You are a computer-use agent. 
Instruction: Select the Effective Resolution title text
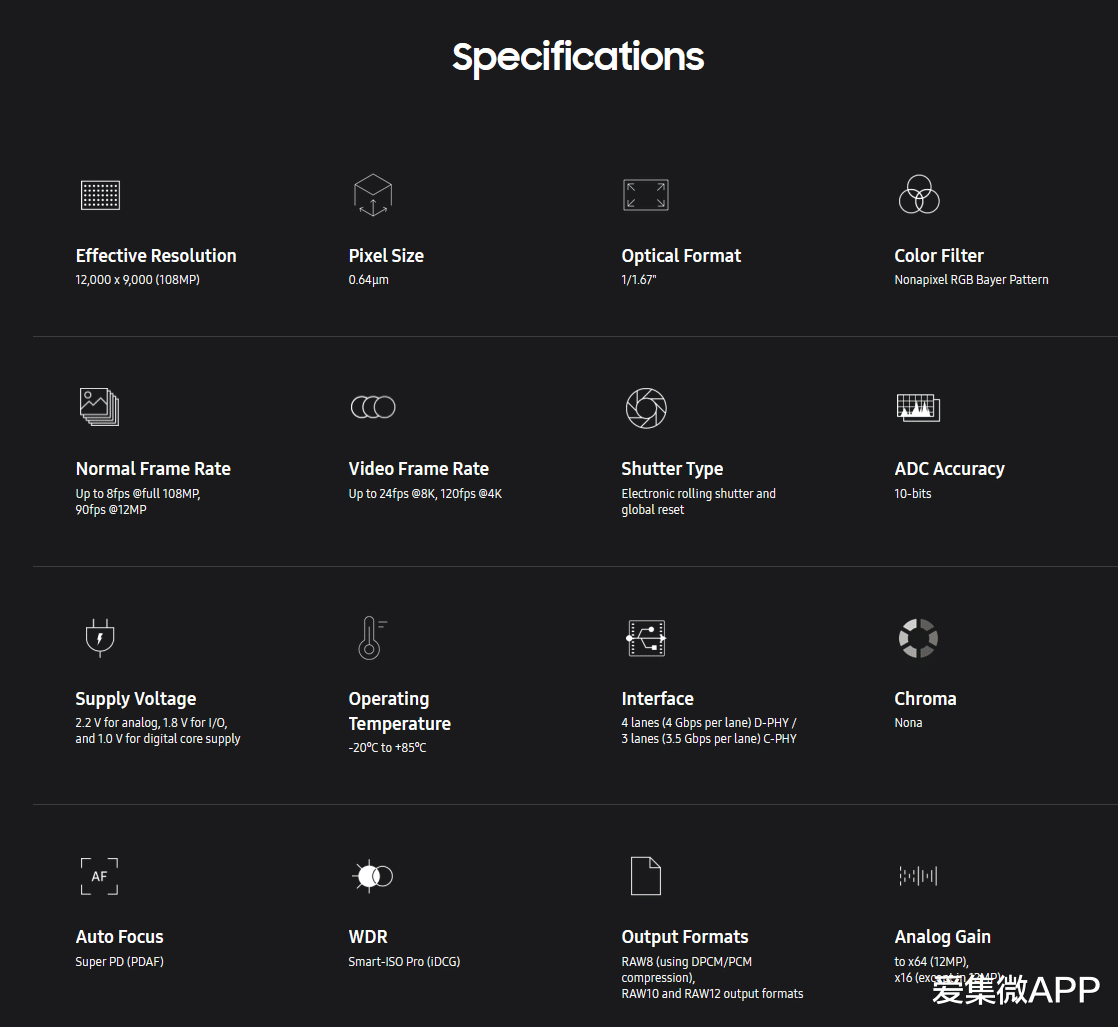[156, 256]
